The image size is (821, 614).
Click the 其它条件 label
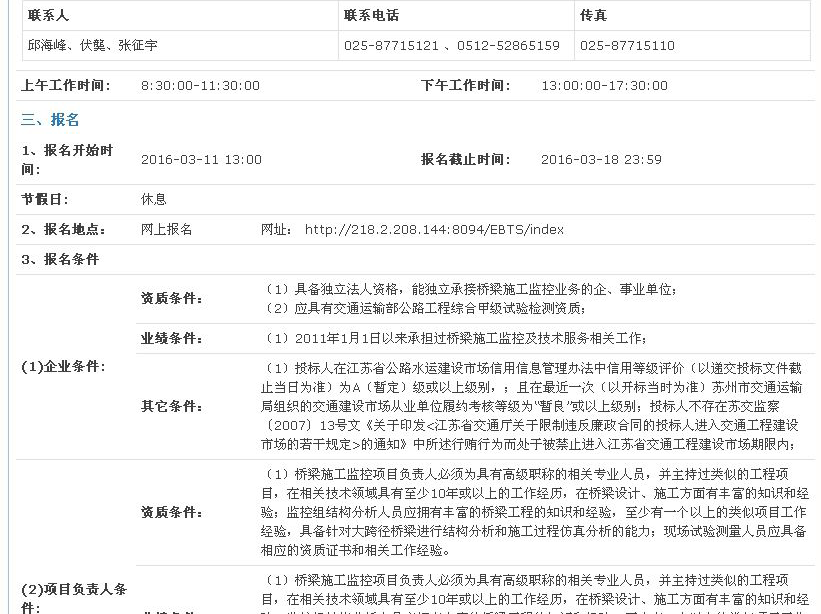tap(172, 406)
